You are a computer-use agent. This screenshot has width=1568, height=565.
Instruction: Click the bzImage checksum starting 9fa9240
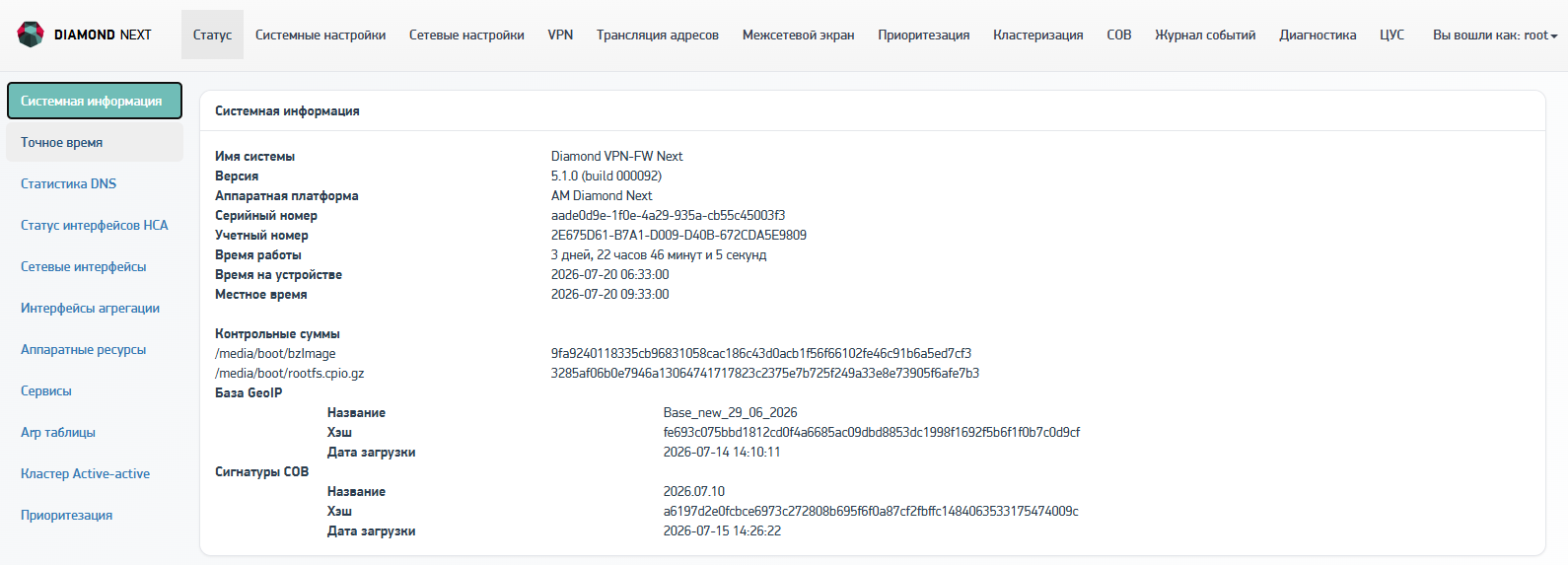tap(761, 353)
